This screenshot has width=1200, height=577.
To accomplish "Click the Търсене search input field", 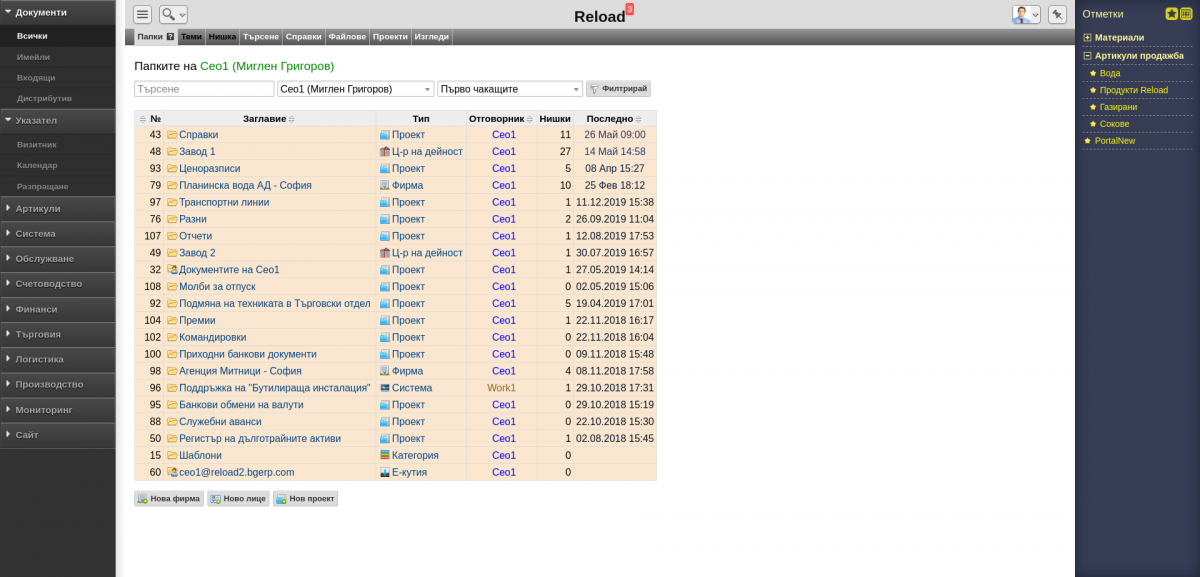I will pyautogui.click(x=204, y=89).
